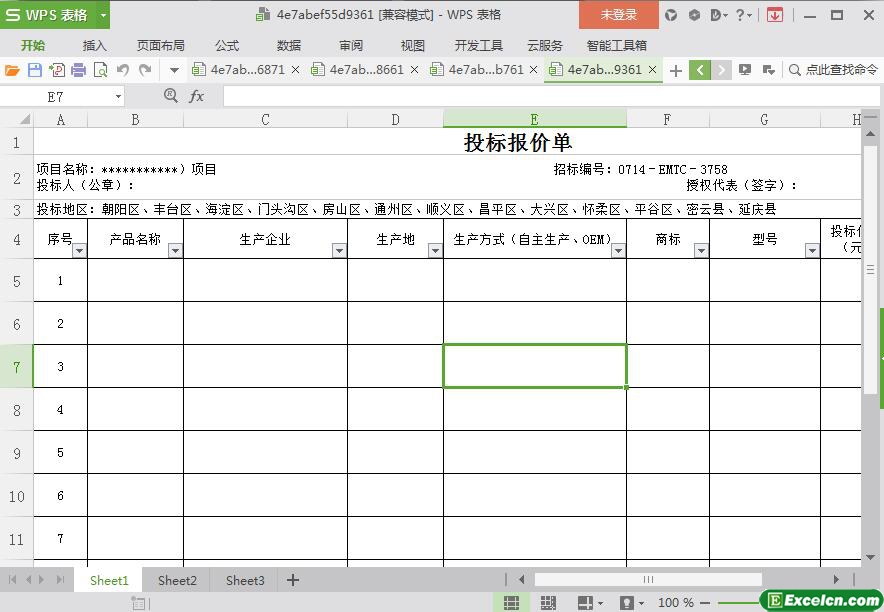Print the spreadsheet with the printer icon
The image size is (884, 612).
(78, 70)
